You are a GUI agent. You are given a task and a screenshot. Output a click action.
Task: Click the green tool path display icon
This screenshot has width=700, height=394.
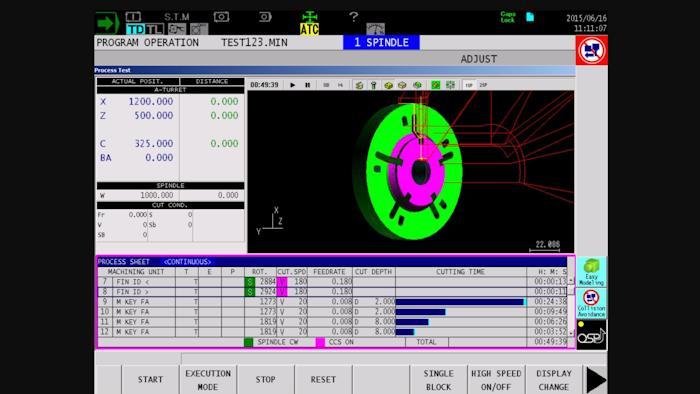(359, 85)
